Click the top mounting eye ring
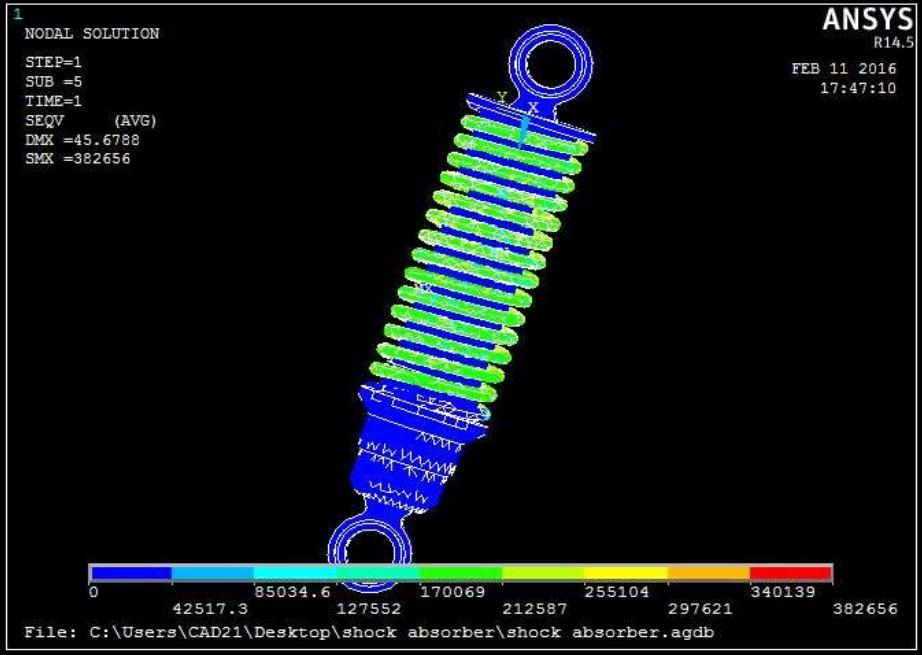 [x=551, y=62]
